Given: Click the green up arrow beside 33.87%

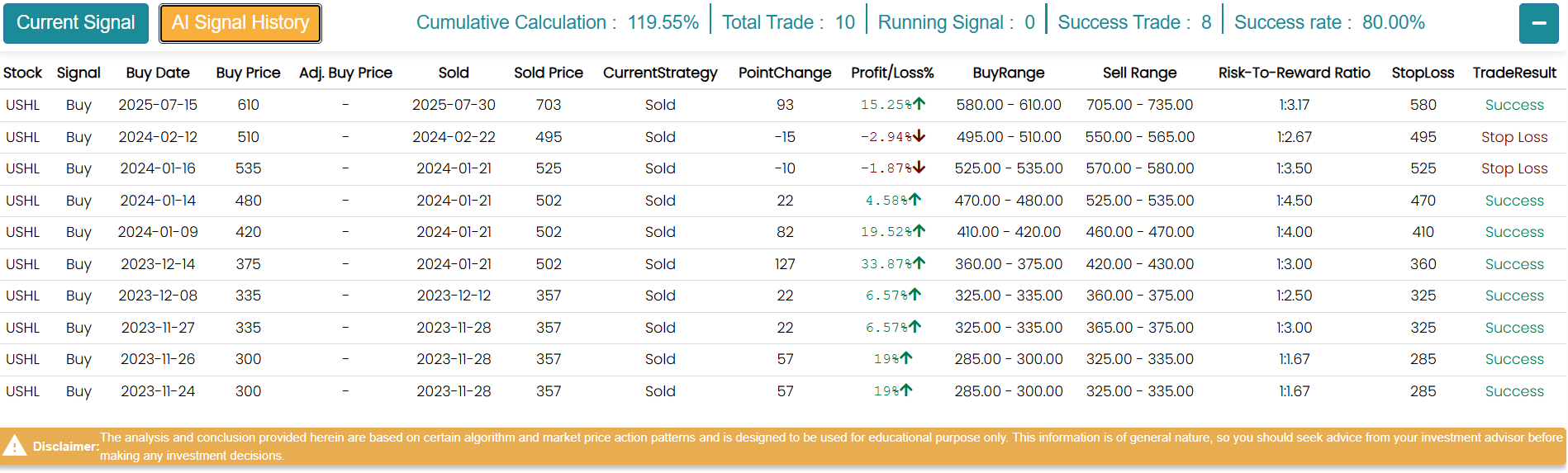Looking at the screenshot, I should (x=919, y=263).
